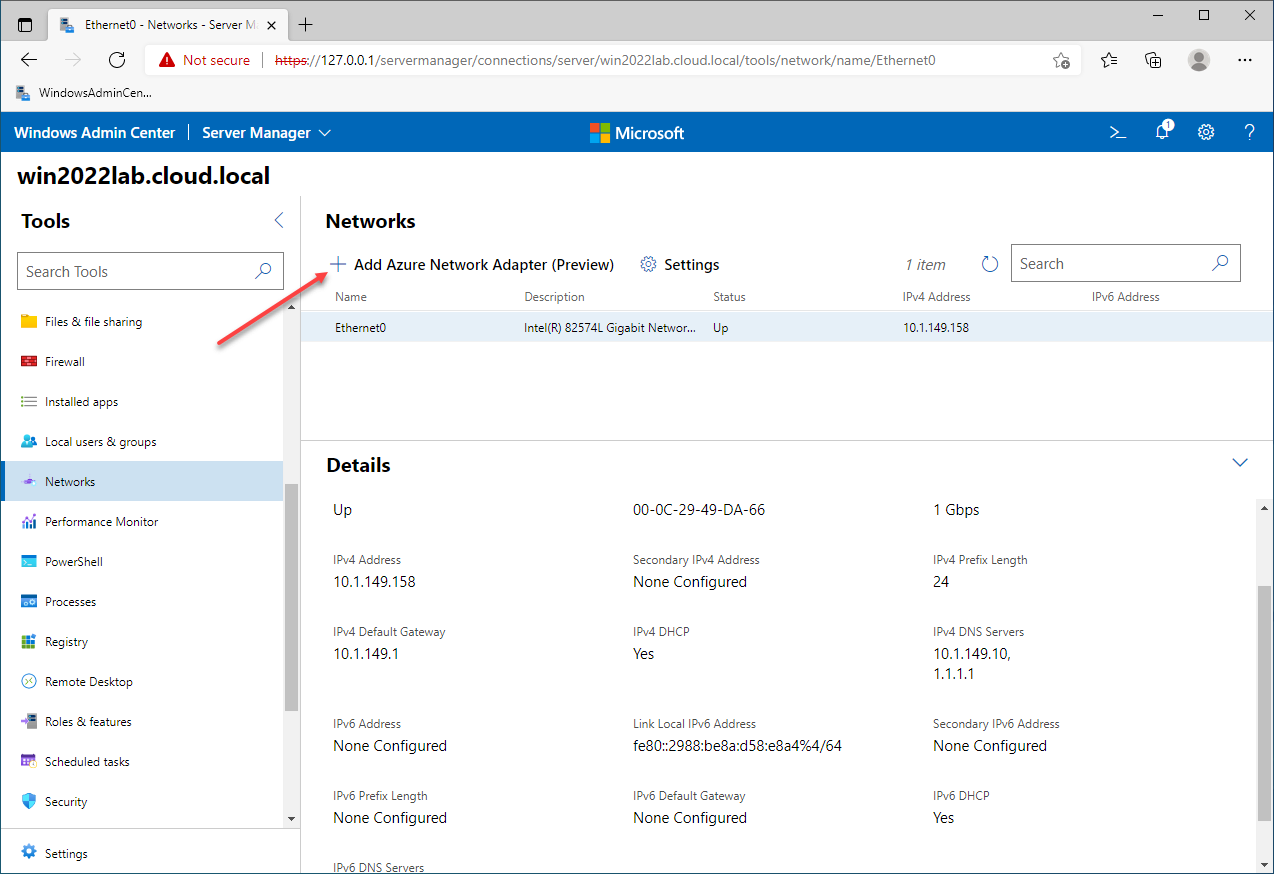The image size is (1274, 874).
Task: Go back in the browser
Action: 29,60
